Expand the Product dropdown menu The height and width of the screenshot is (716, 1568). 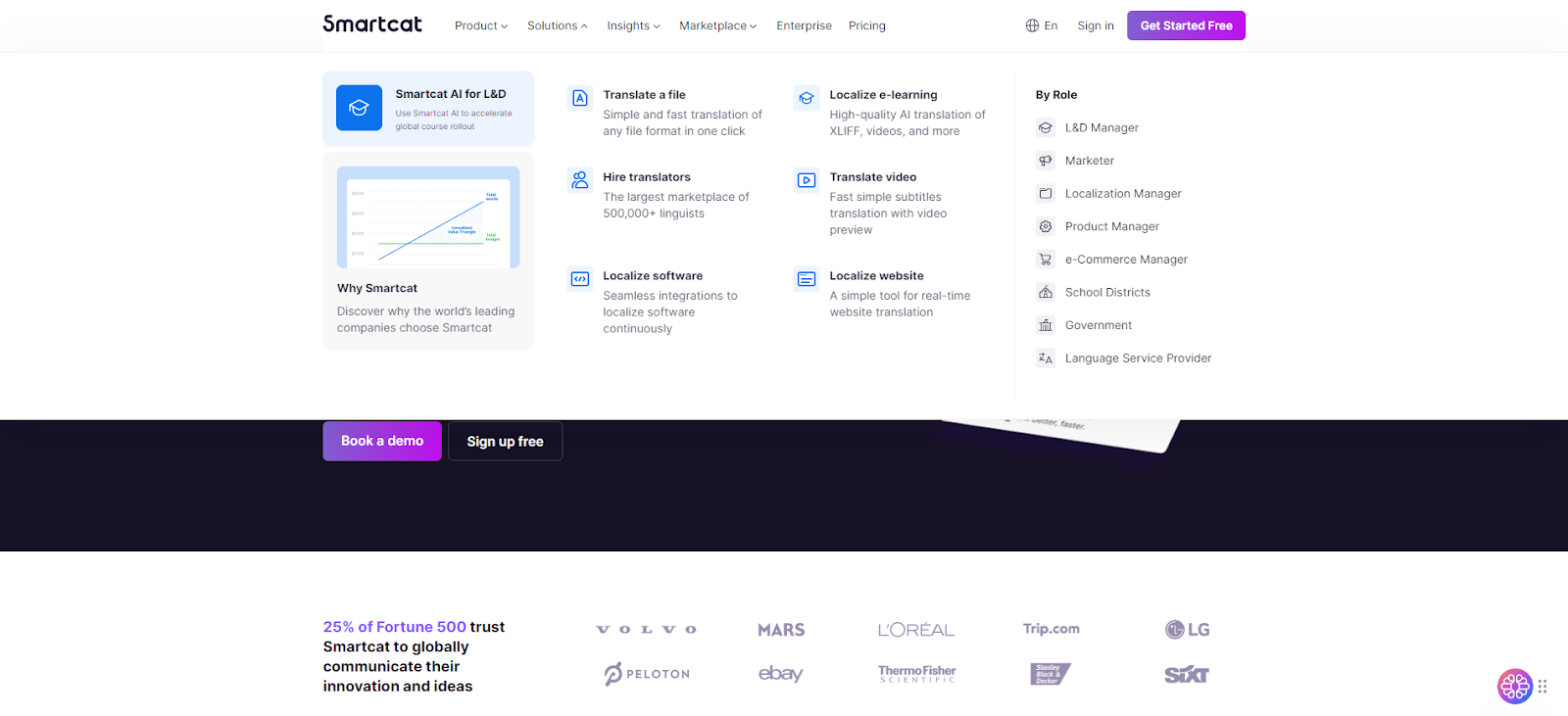pyautogui.click(x=481, y=25)
